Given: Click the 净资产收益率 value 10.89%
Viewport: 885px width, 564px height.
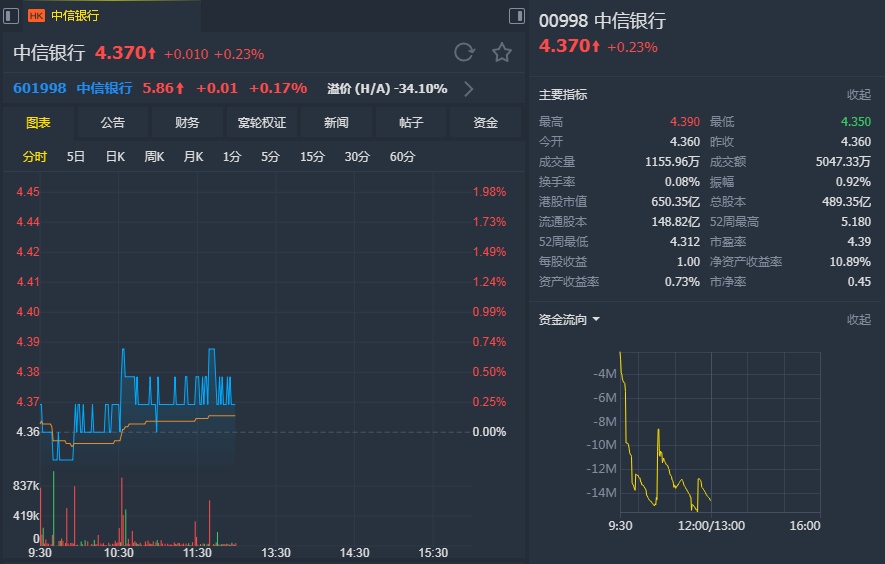Looking at the screenshot, I should point(850,262).
